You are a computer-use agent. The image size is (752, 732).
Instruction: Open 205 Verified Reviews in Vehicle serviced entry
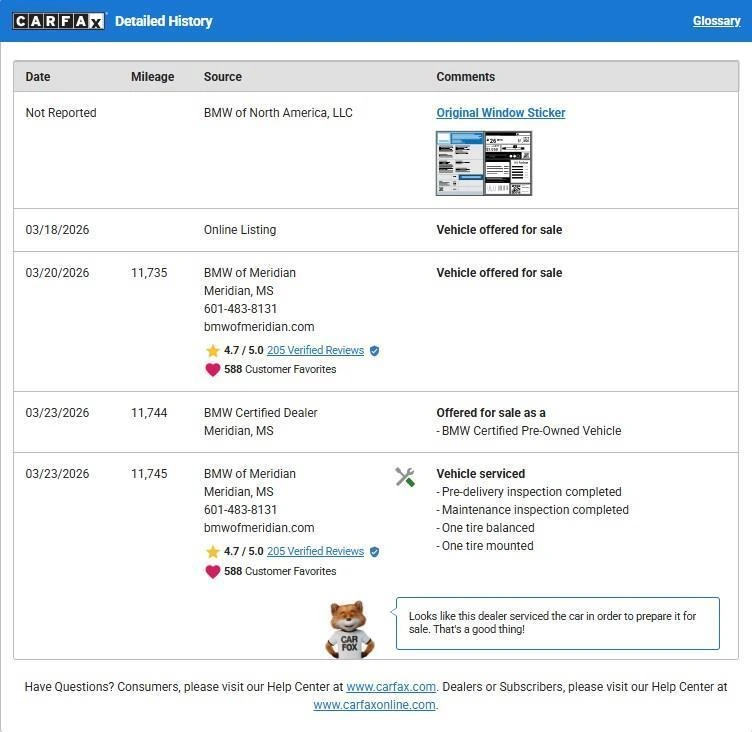tap(315, 552)
